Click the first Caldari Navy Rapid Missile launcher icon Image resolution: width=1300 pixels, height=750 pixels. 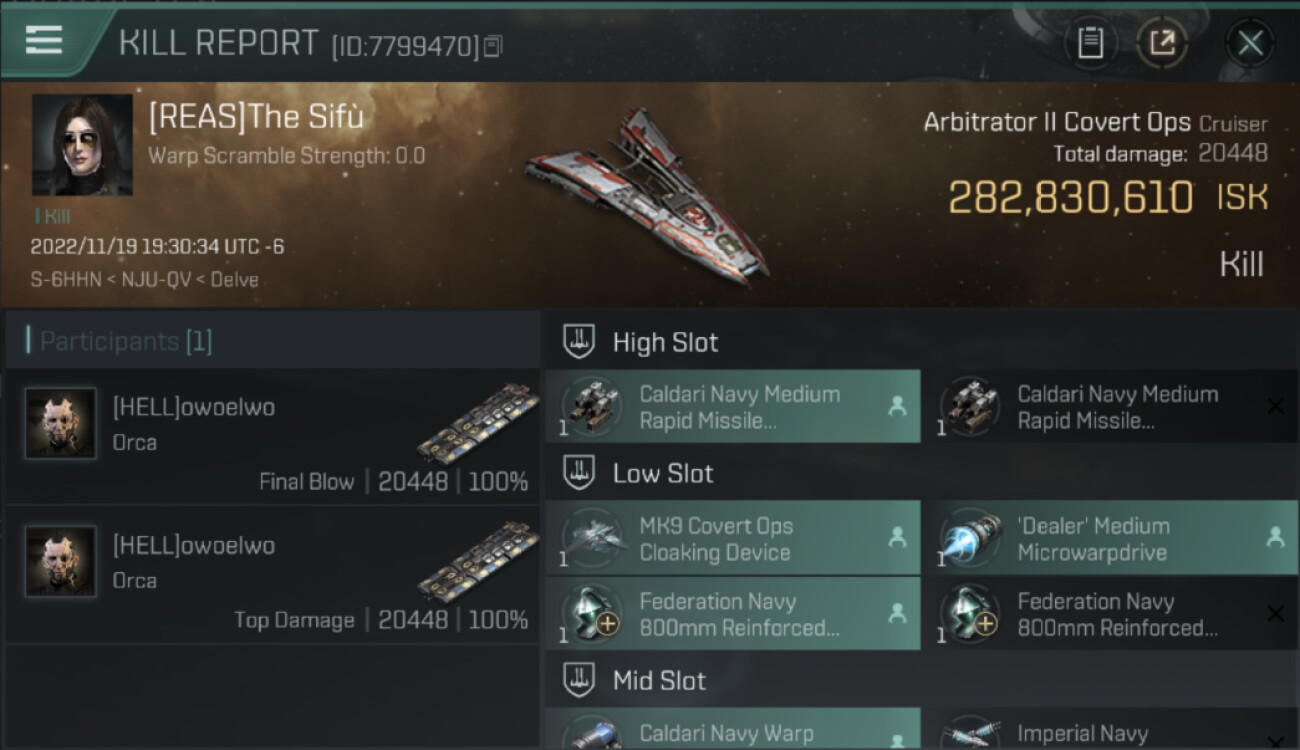pyautogui.click(x=594, y=407)
